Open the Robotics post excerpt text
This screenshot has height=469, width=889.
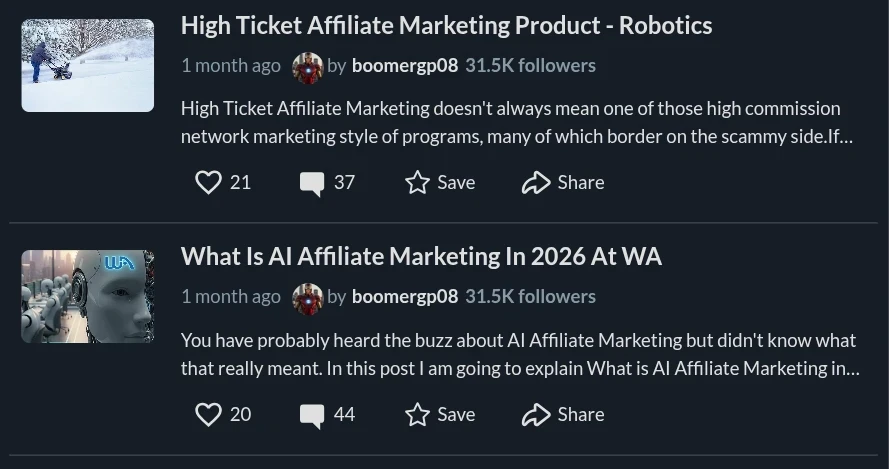[x=515, y=122]
